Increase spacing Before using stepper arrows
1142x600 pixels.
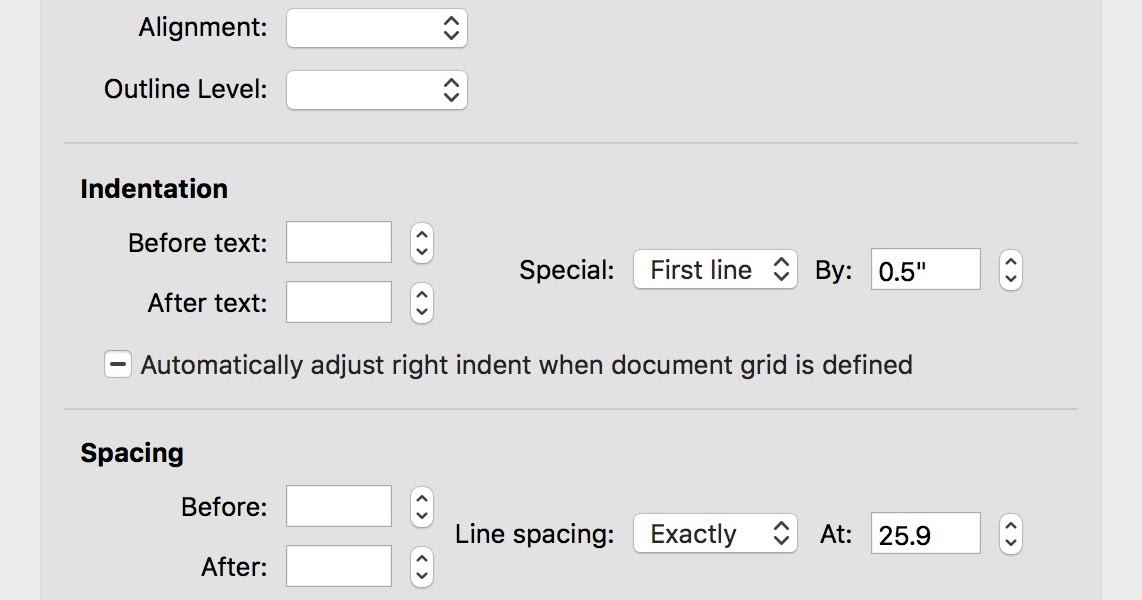point(421,499)
